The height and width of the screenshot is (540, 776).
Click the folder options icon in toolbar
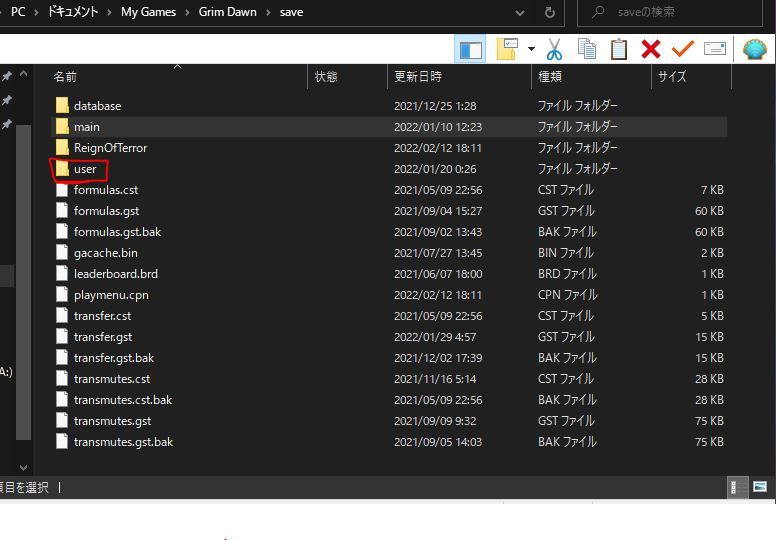click(x=507, y=49)
